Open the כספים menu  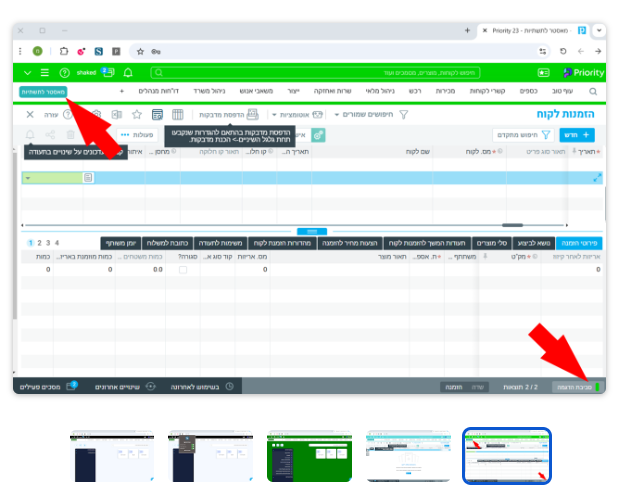pyautogui.click(x=528, y=91)
